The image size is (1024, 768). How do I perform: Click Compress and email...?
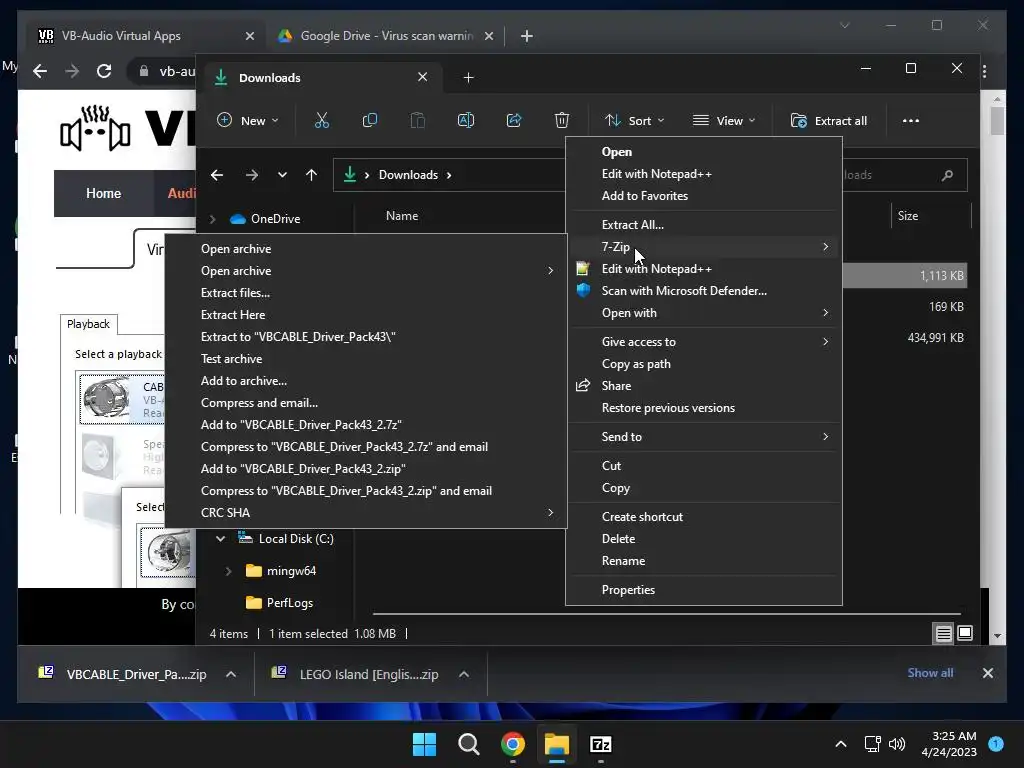[366, 403]
